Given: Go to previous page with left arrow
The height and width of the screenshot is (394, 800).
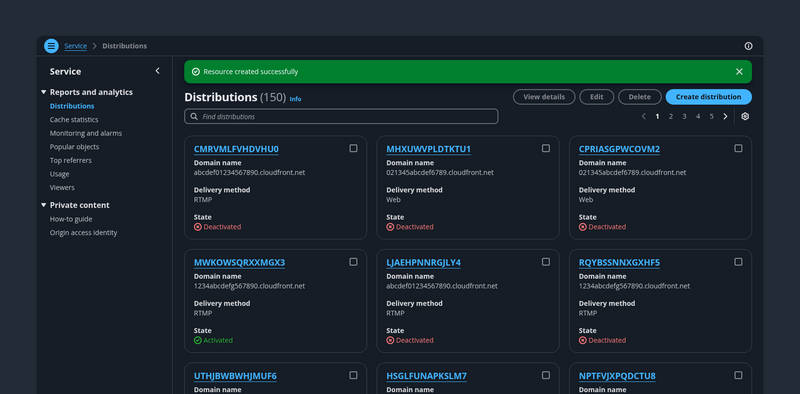Looking at the screenshot, I should [644, 116].
